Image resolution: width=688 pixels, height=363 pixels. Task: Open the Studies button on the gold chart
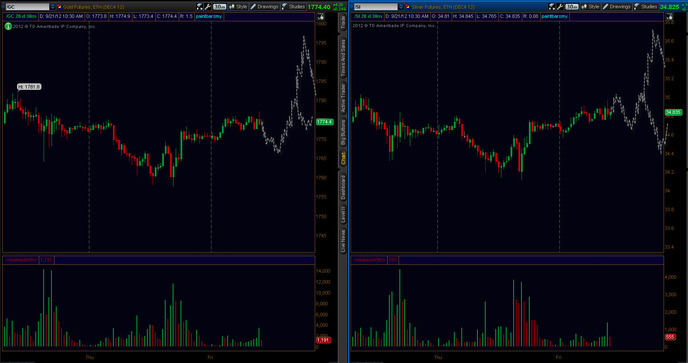point(294,7)
